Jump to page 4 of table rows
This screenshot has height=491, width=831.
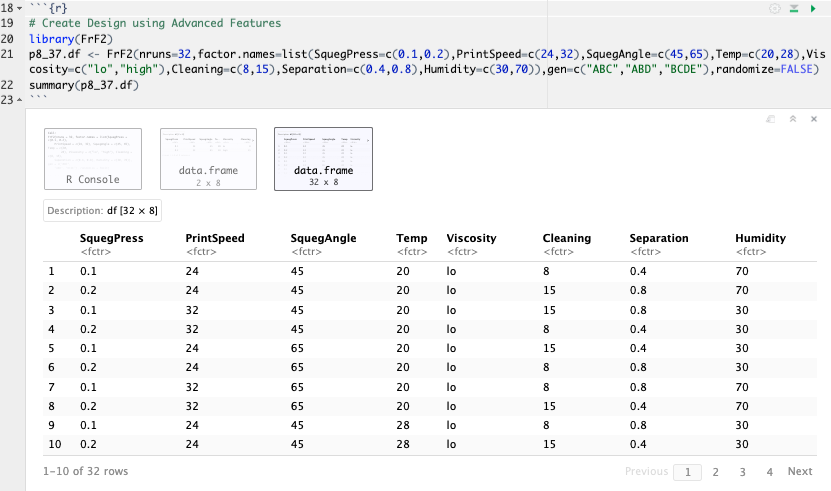pyautogui.click(x=769, y=471)
